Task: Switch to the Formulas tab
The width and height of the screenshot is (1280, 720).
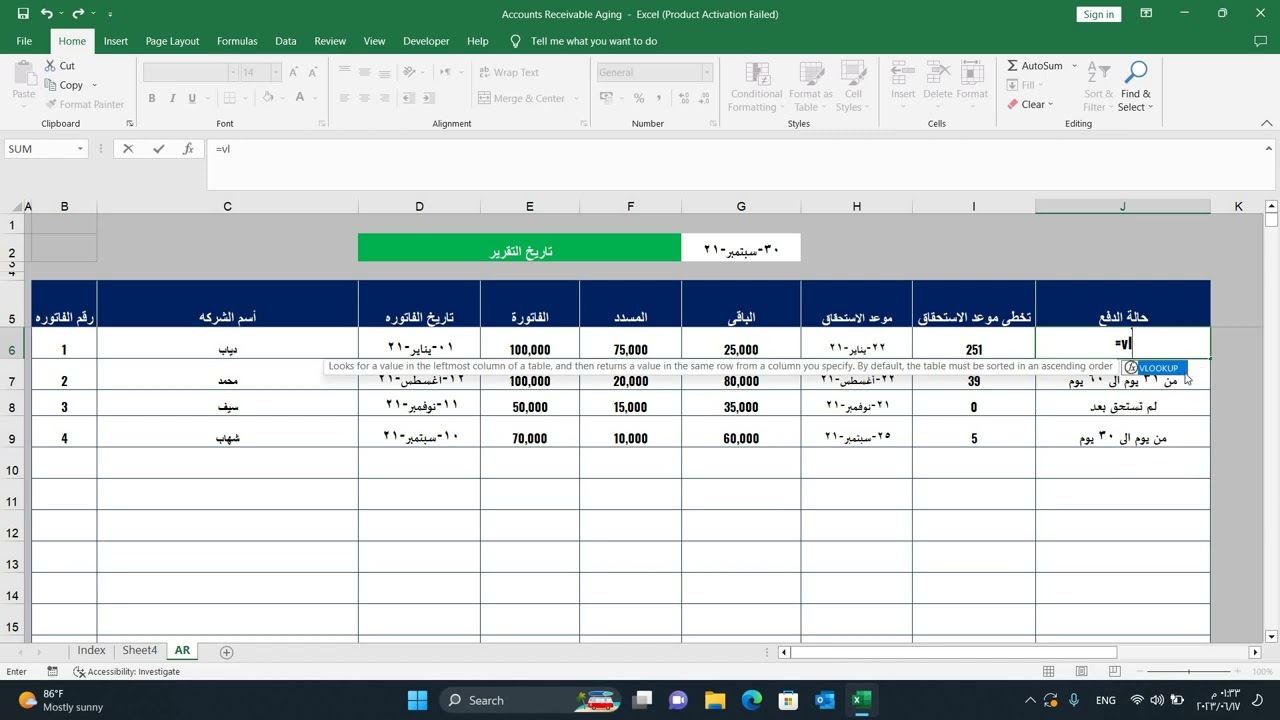Action: pos(237,41)
